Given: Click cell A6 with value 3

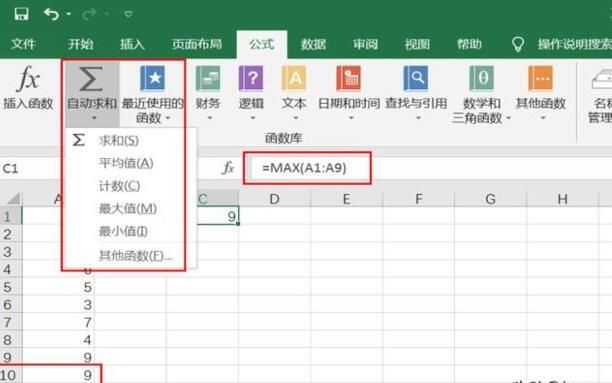Looking at the screenshot, I should [58, 305].
